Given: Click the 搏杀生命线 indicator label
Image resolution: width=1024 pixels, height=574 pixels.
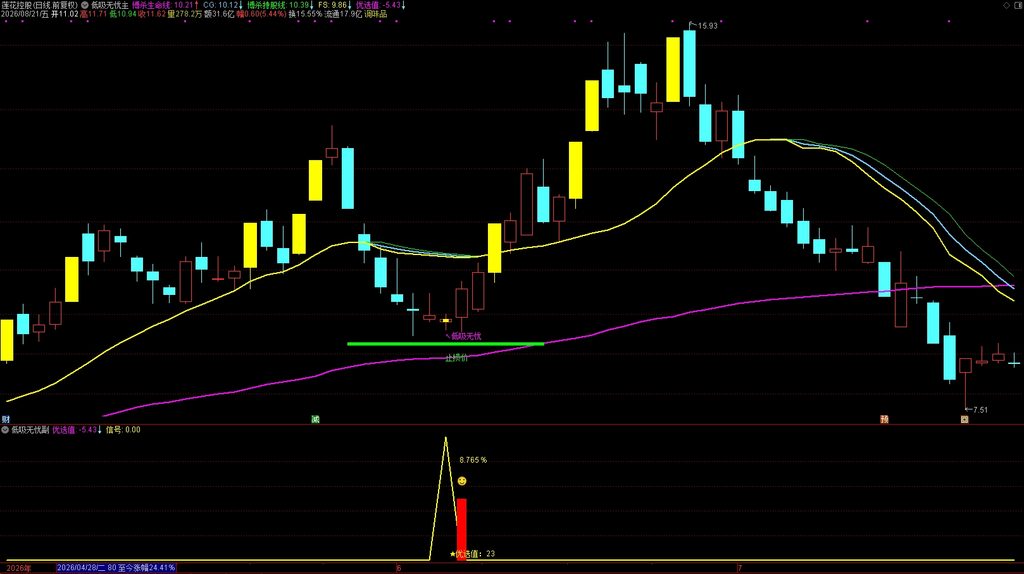Looking at the screenshot, I should pyautogui.click(x=152, y=5).
